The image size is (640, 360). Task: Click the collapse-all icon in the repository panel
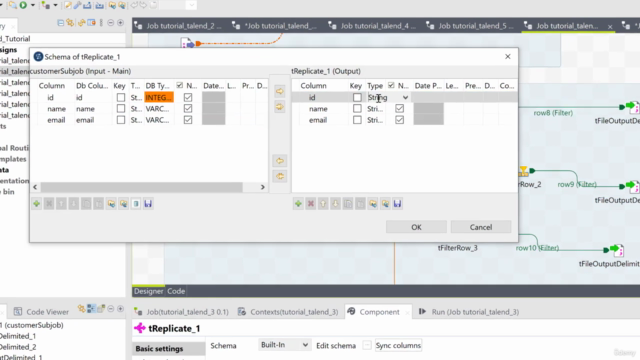60,23
